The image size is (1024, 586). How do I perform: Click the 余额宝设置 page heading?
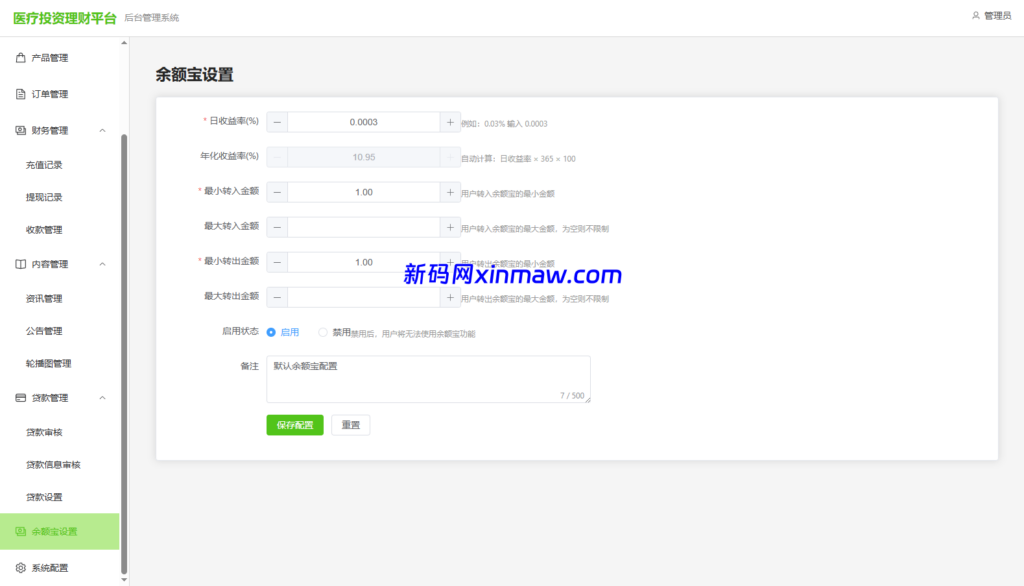point(194,74)
